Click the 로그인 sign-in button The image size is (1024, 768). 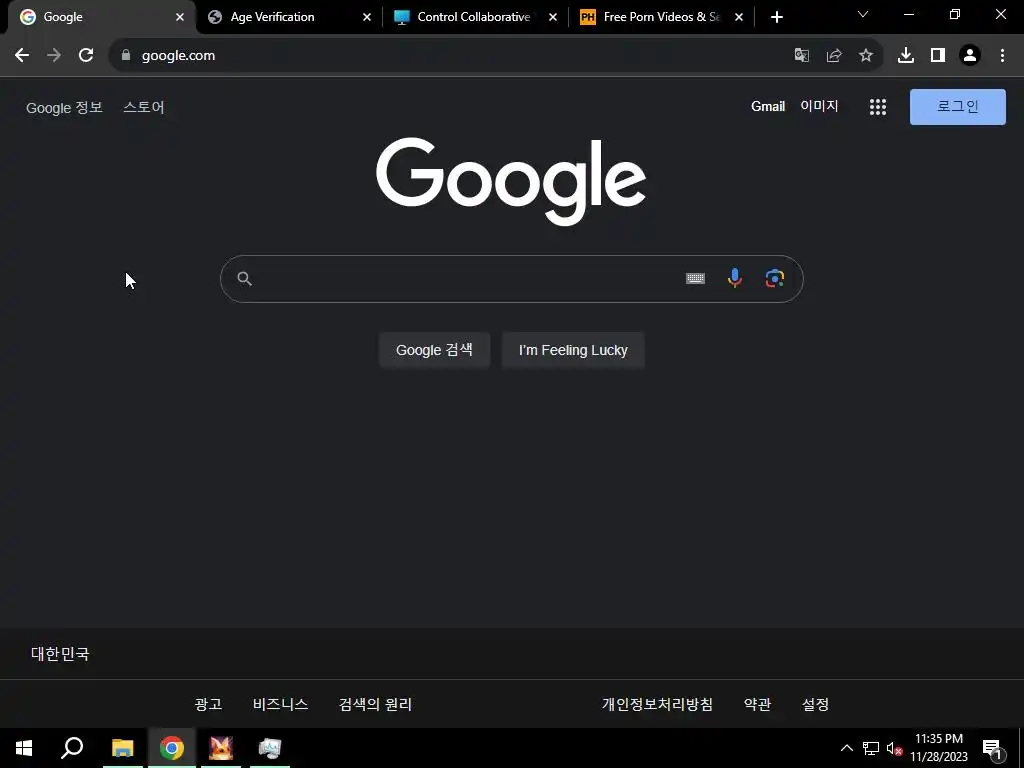pos(957,106)
